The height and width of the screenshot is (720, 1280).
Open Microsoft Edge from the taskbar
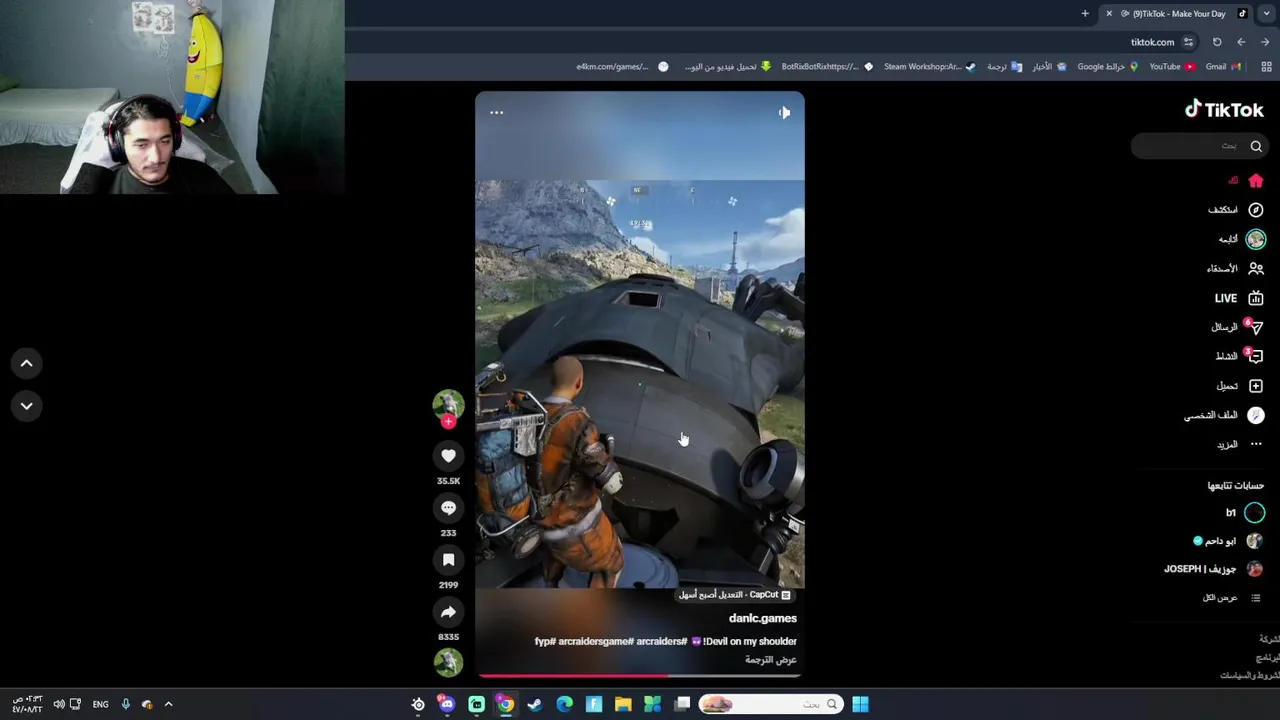(564, 704)
